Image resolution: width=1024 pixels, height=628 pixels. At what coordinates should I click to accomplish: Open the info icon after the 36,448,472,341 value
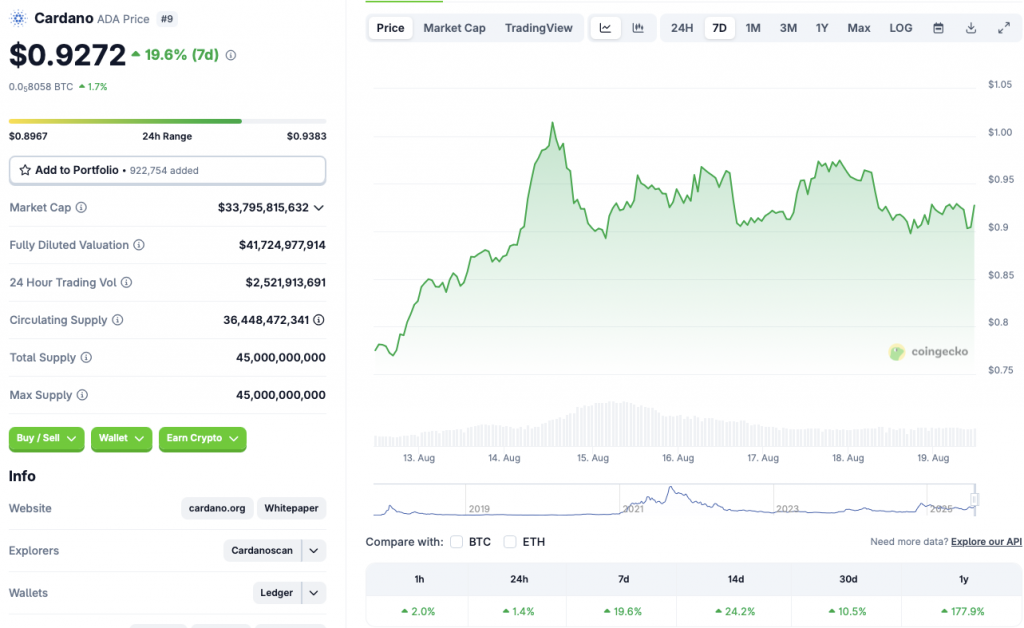[319, 320]
